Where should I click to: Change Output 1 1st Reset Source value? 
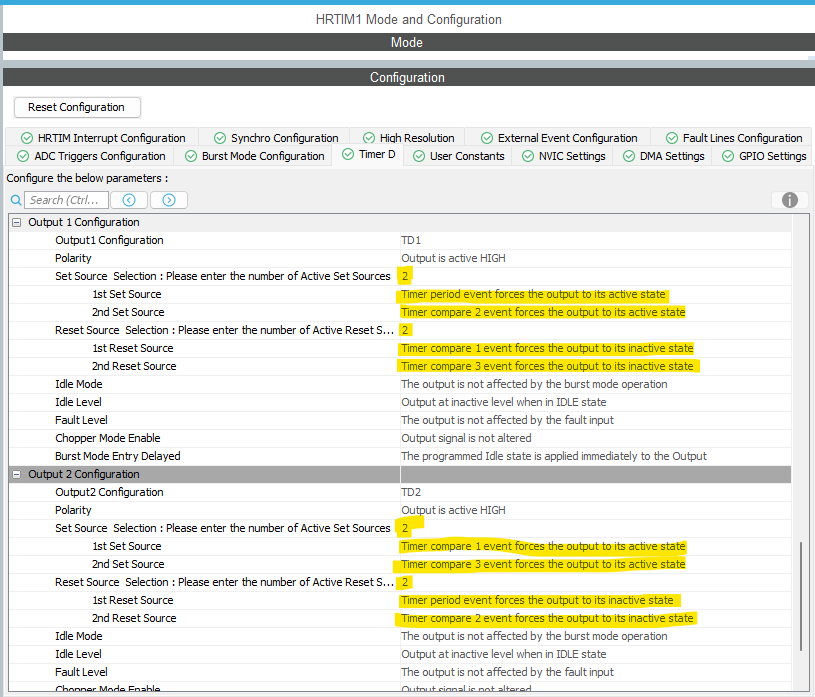click(596, 349)
